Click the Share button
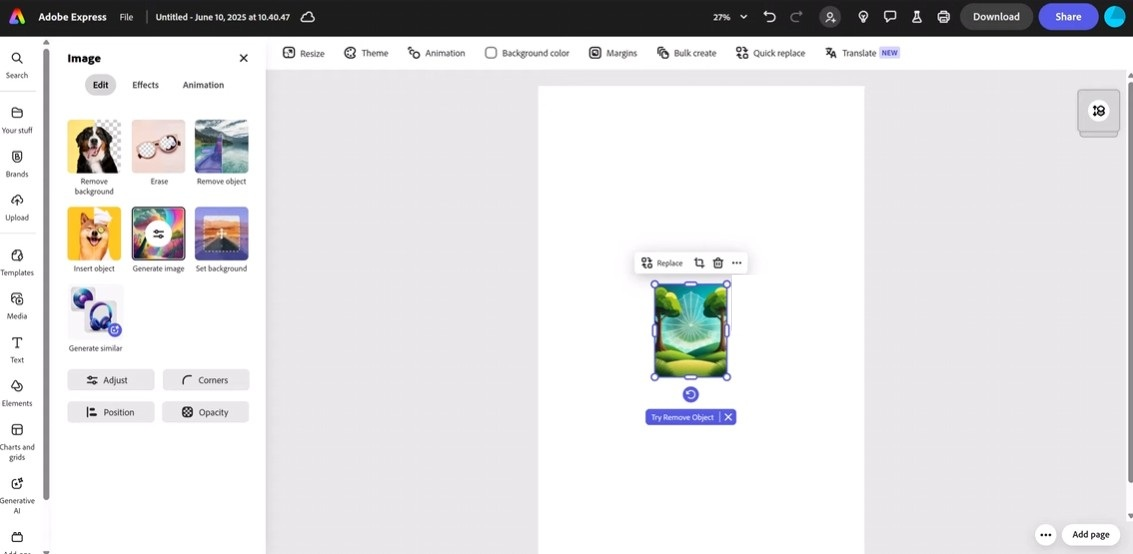 [1068, 17]
